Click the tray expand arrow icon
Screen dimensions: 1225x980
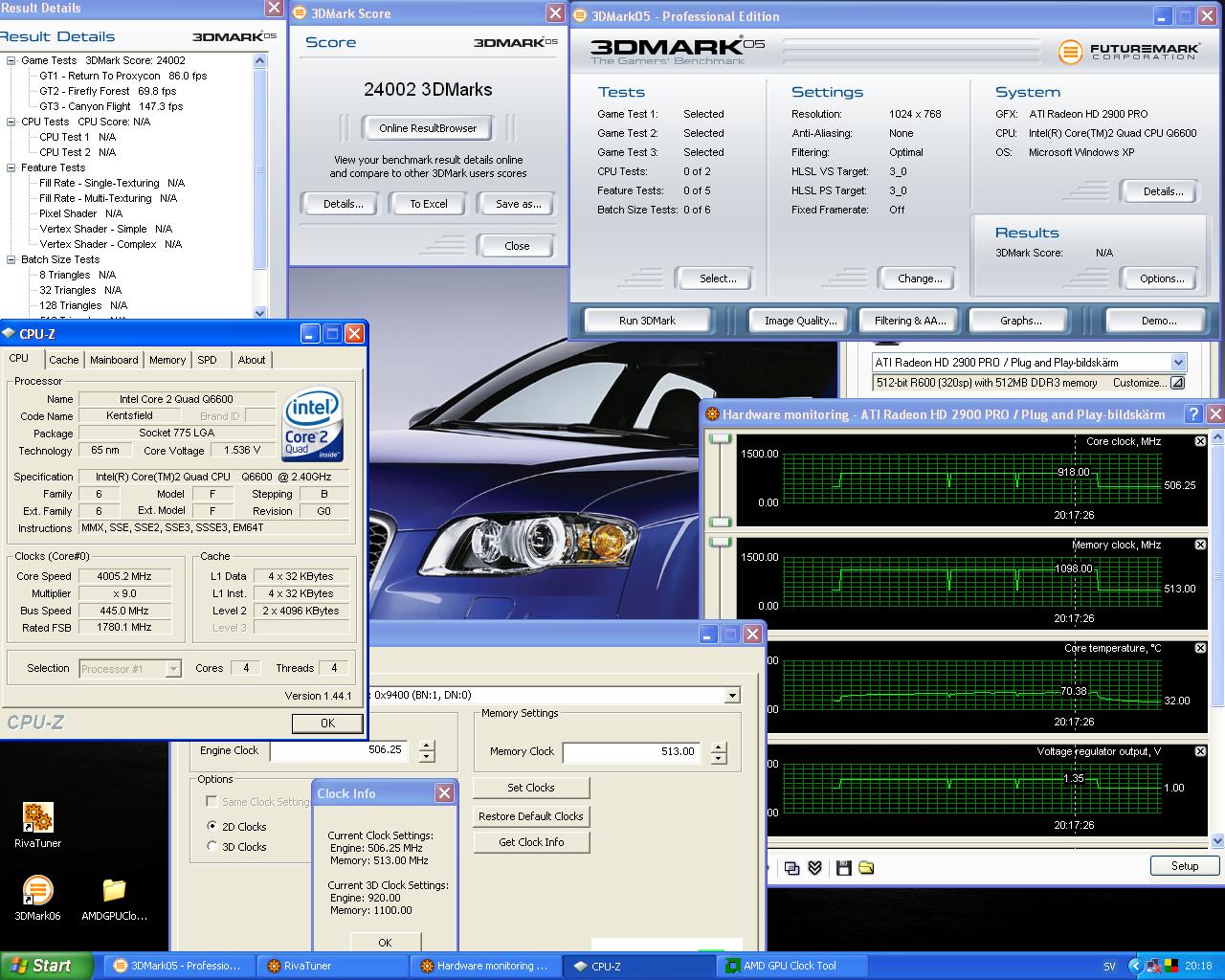pyautogui.click(x=1136, y=967)
